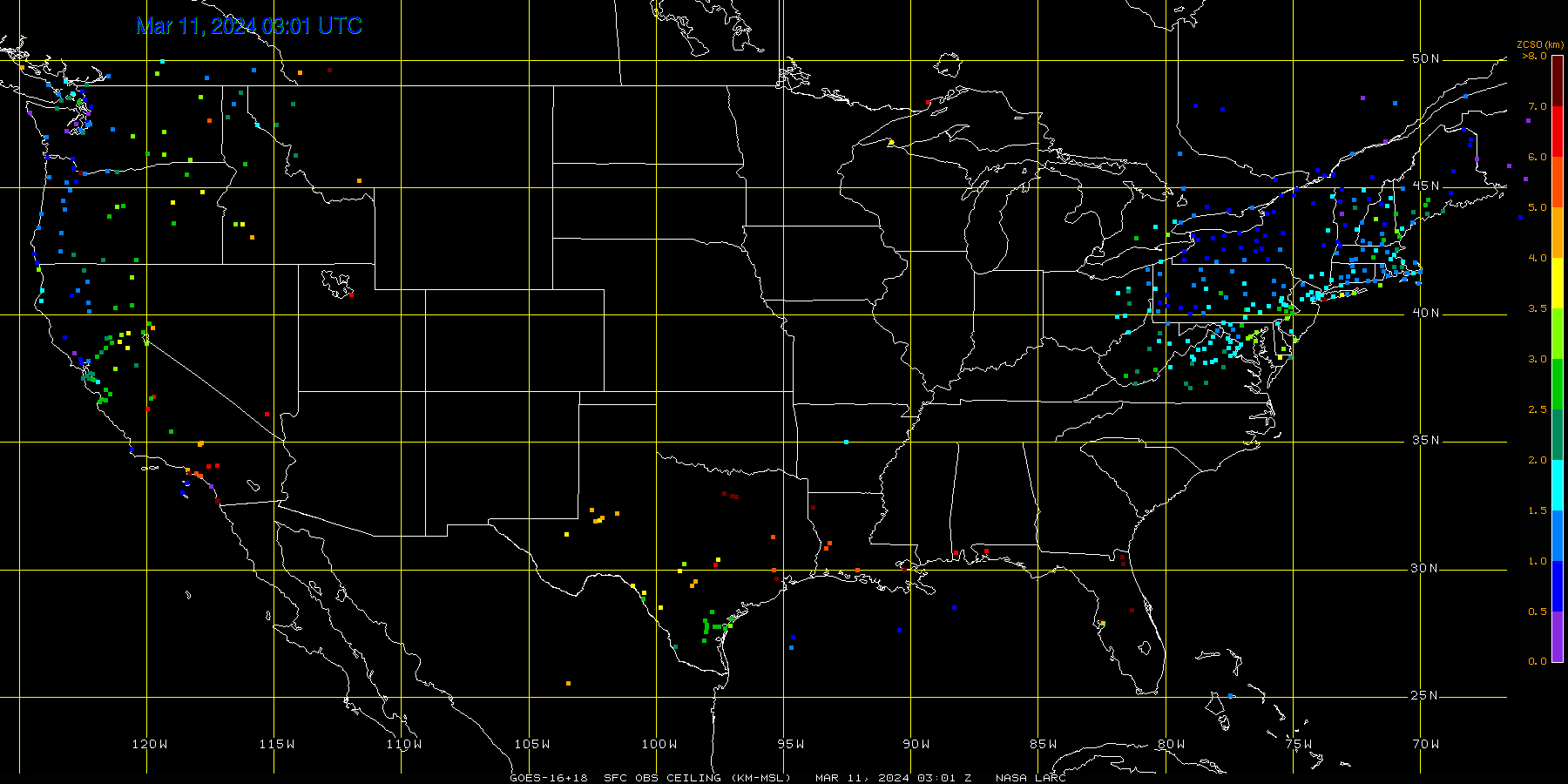Click the '7.0' color bar label
The width and height of the screenshot is (1568, 784).
1538,106
